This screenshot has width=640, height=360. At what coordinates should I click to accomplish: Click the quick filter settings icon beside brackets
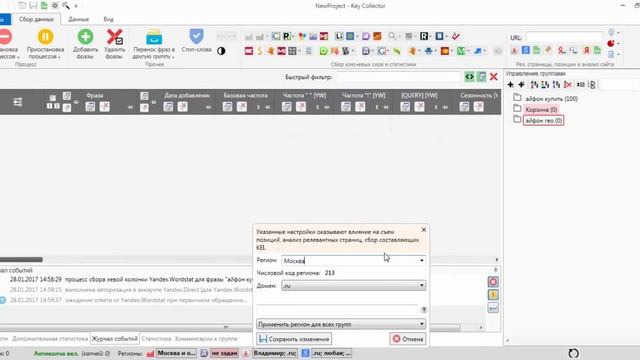coord(482,77)
